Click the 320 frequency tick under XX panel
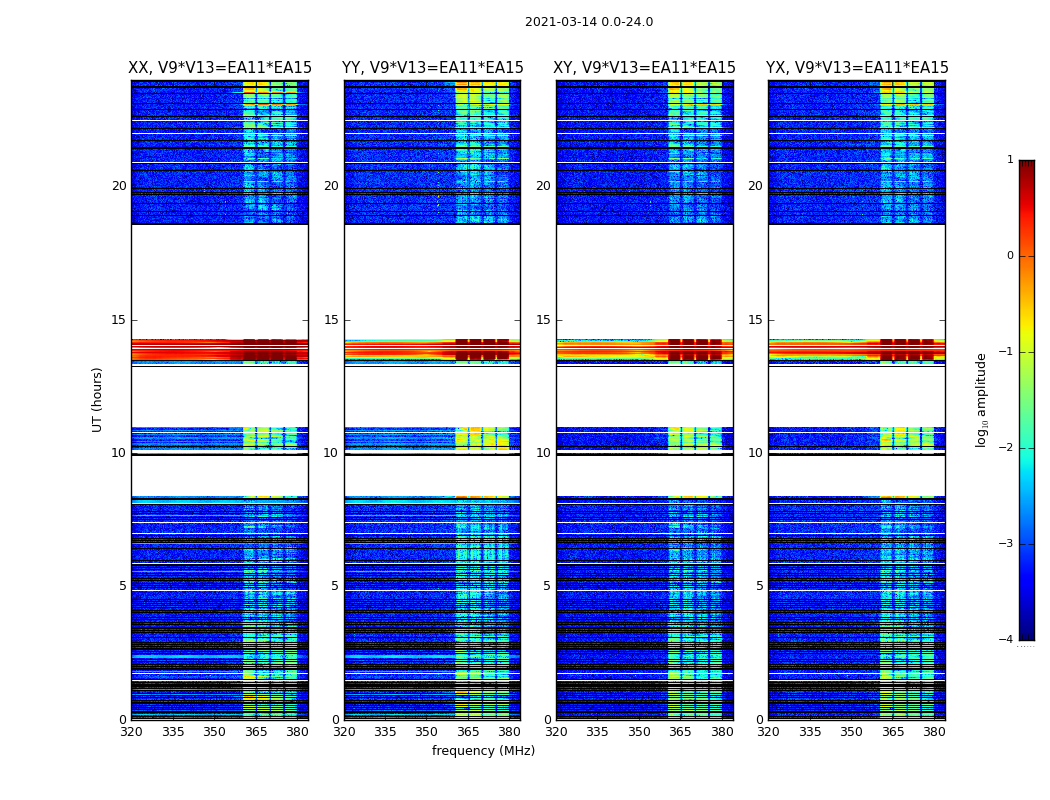The height and width of the screenshot is (800, 1050). [x=132, y=732]
